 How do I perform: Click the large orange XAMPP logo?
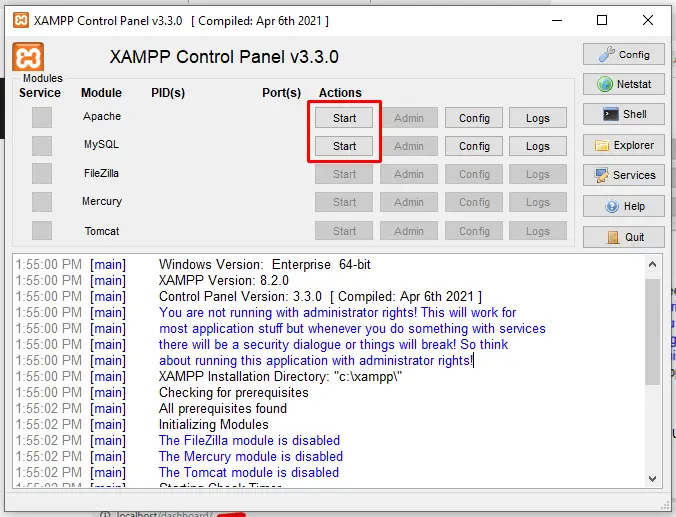click(28, 56)
